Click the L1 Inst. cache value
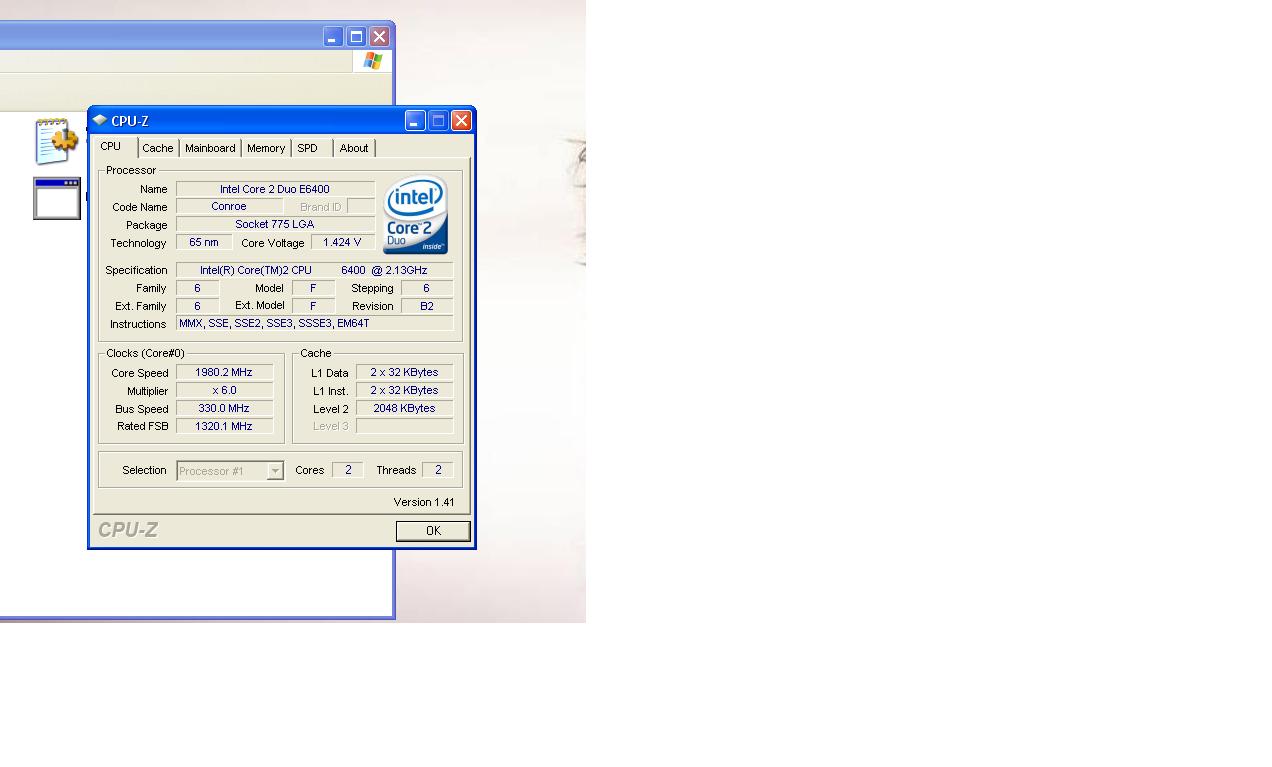1272x767 pixels. coord(404,390)
